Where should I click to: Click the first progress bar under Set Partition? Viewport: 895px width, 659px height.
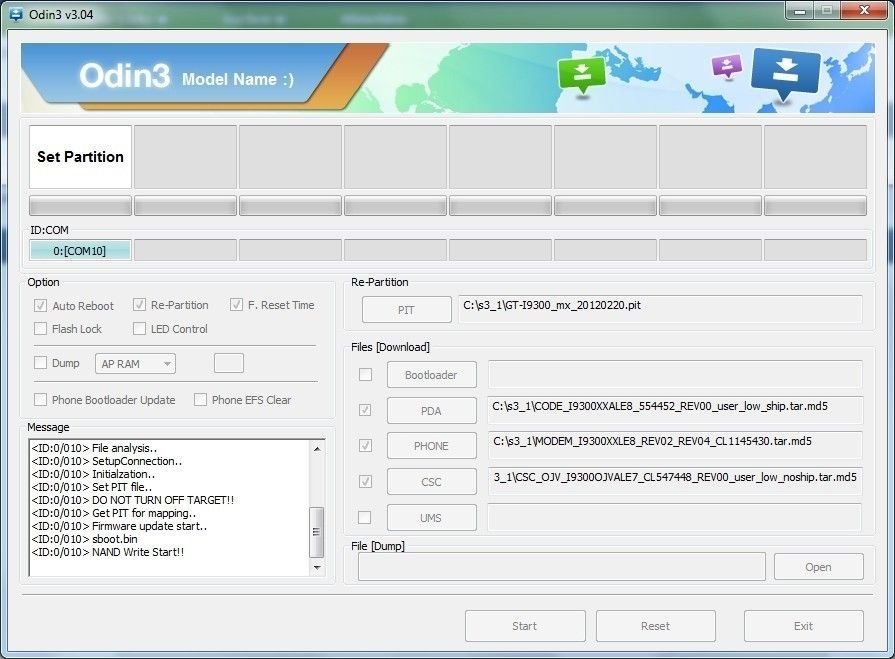[80, 205]
